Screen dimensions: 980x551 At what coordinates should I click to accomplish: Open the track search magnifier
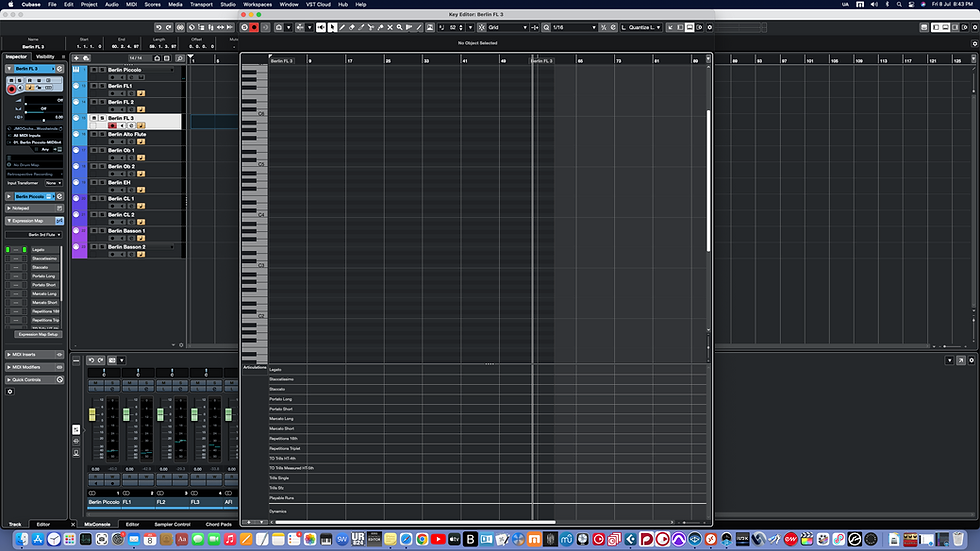[179, 58]
